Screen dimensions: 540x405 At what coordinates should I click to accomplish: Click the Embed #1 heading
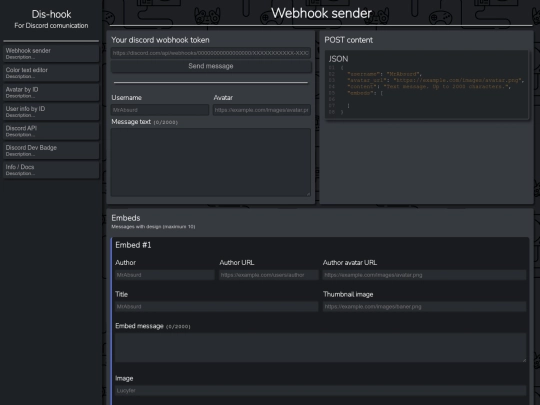click(133, 245)
